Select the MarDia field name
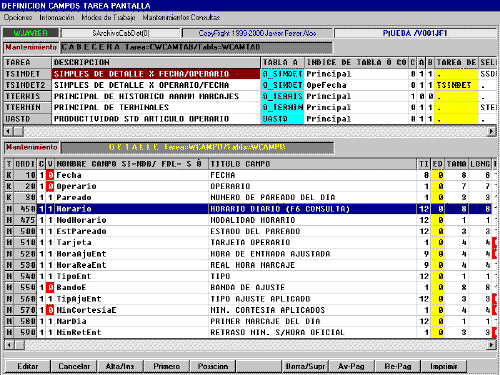The image size is (500, 375). click(131, 321)
